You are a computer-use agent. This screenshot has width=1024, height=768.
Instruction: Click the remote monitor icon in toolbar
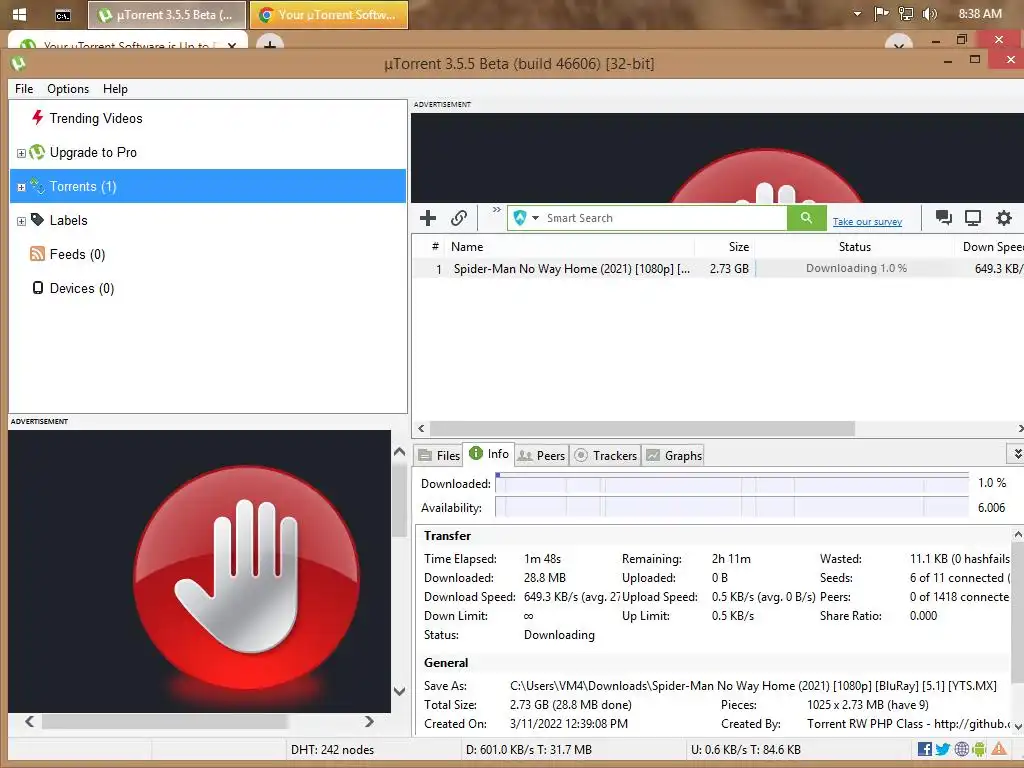(x=973, y=217)
